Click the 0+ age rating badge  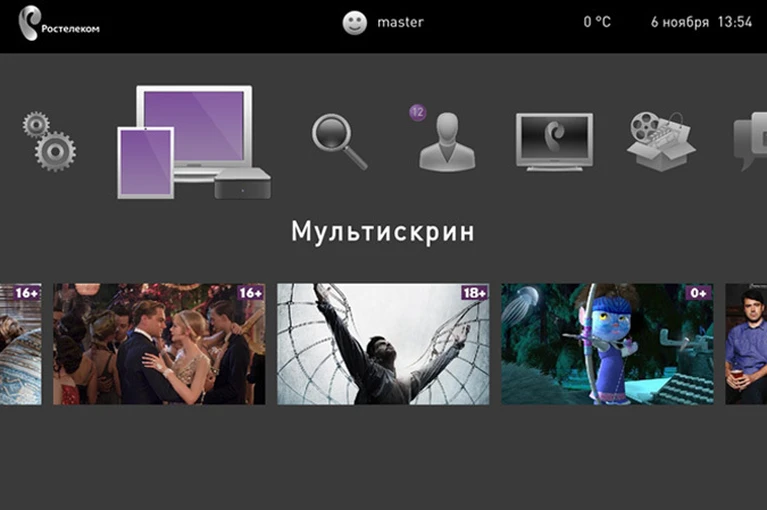click(x=699, y=292)
